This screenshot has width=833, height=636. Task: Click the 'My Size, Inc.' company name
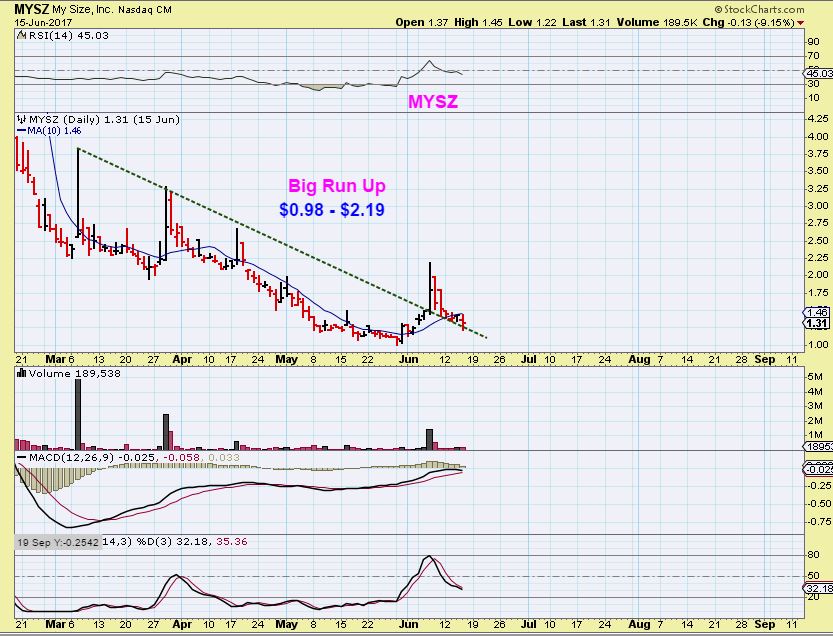[x=83, y=10]
